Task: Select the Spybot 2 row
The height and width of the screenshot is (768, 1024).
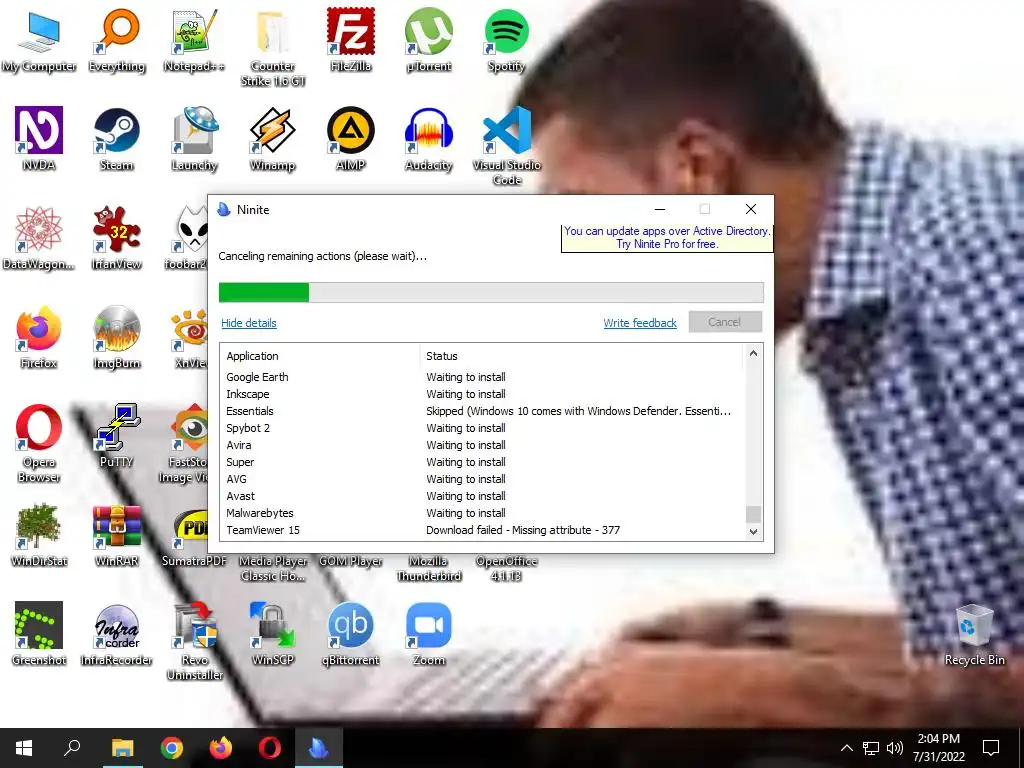Action: (x=482, y=428)
